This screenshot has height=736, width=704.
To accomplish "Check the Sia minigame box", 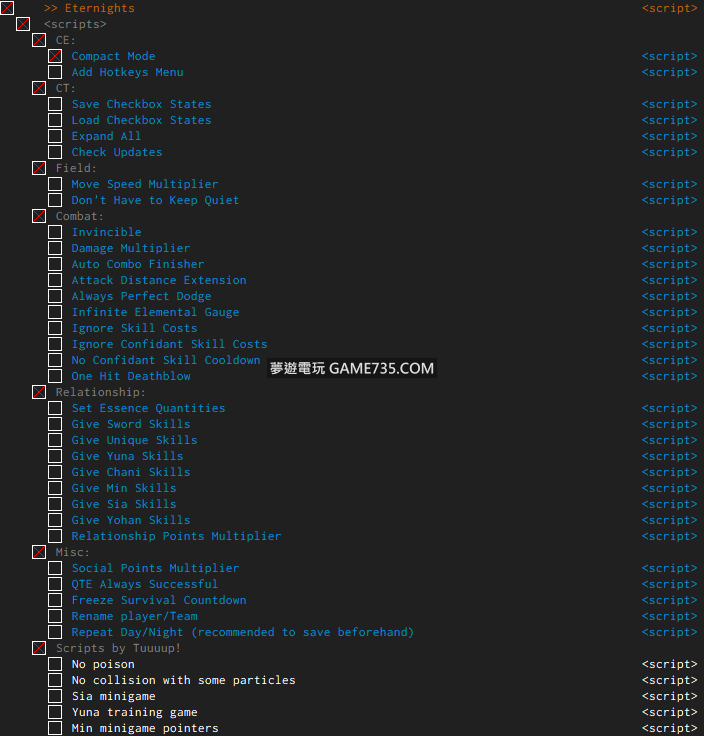I will [x=55, y=696].
